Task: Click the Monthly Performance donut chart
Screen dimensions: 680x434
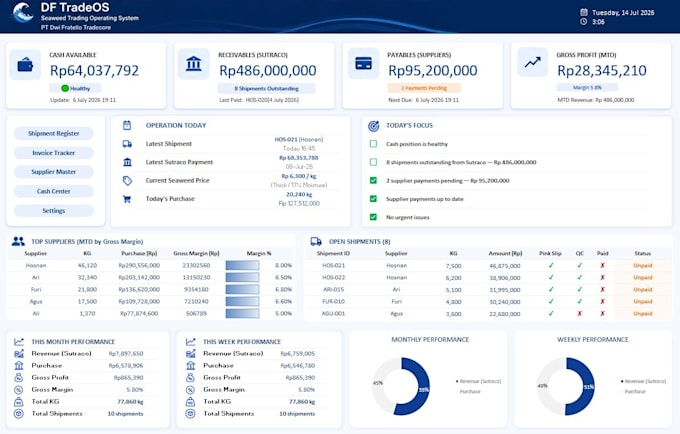Action: coord(401,386)
